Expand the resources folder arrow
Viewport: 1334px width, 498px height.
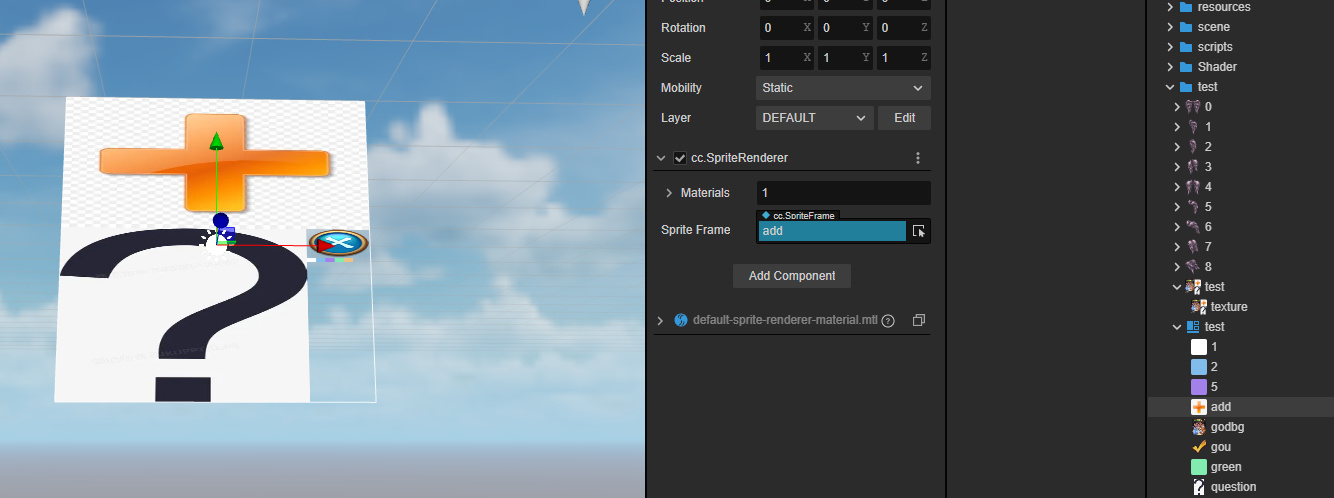click(1170, 7)
